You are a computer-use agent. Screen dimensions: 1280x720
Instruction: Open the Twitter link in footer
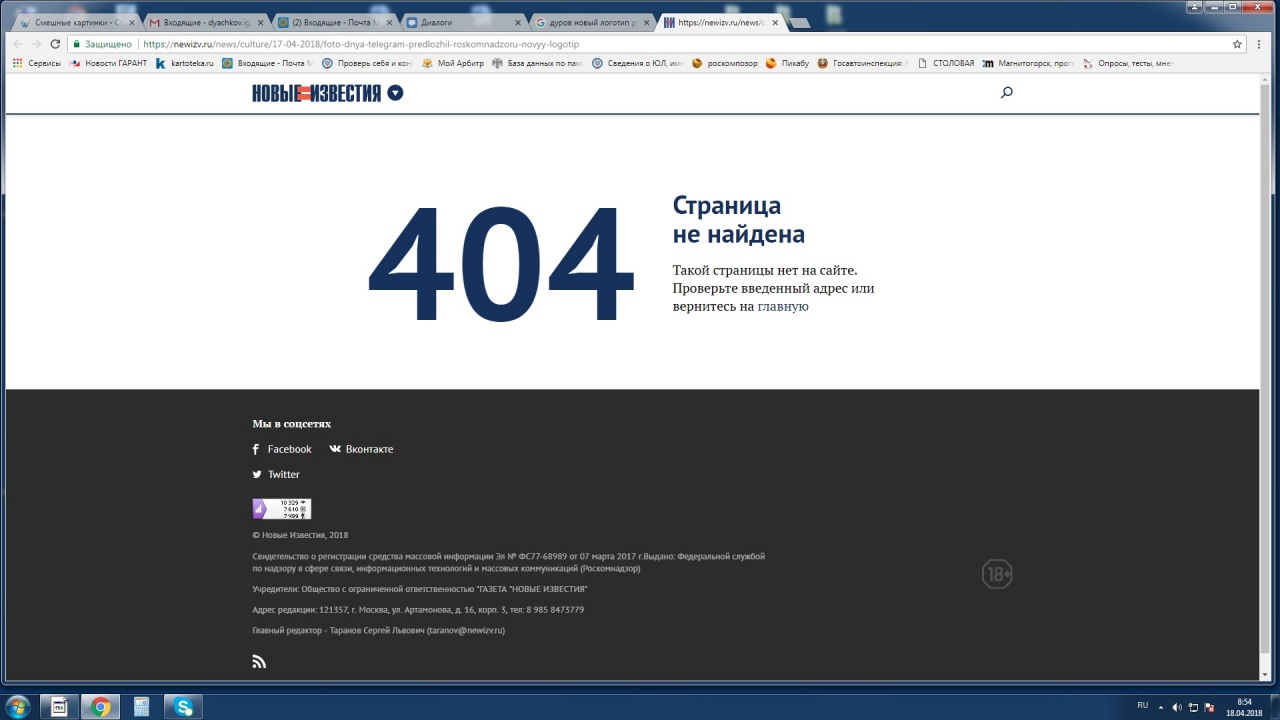pyautogui.click(x=276, y=475)
